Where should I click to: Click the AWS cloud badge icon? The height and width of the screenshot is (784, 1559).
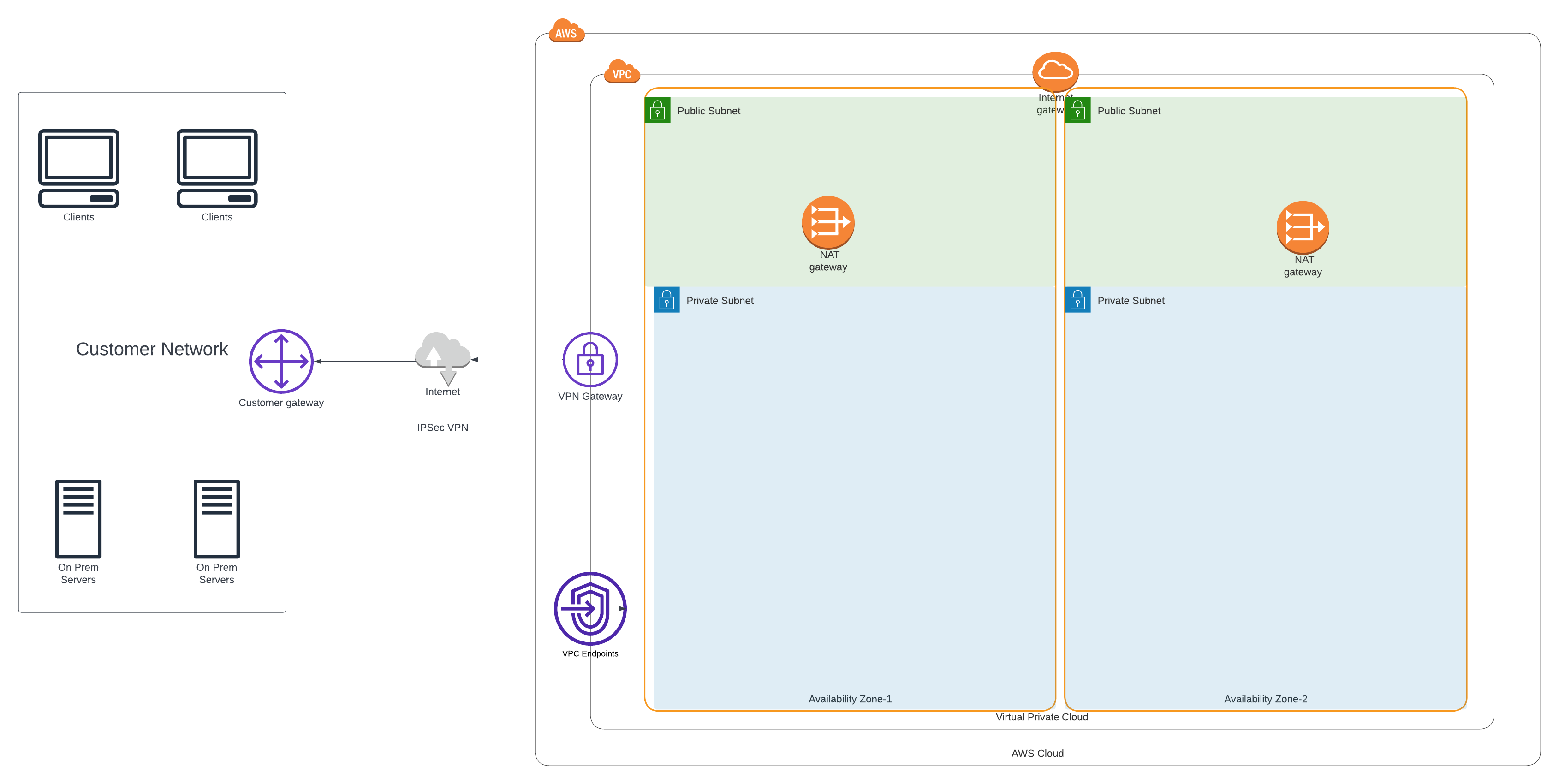point(566,30)
